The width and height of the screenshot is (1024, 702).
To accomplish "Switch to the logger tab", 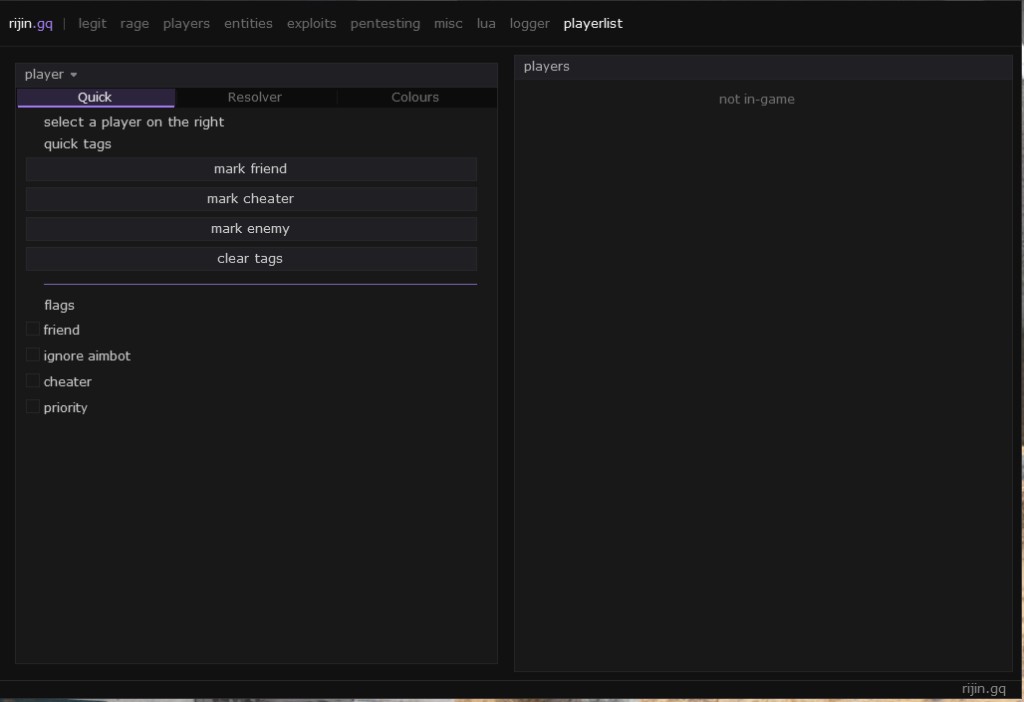I will coord(530,24).
